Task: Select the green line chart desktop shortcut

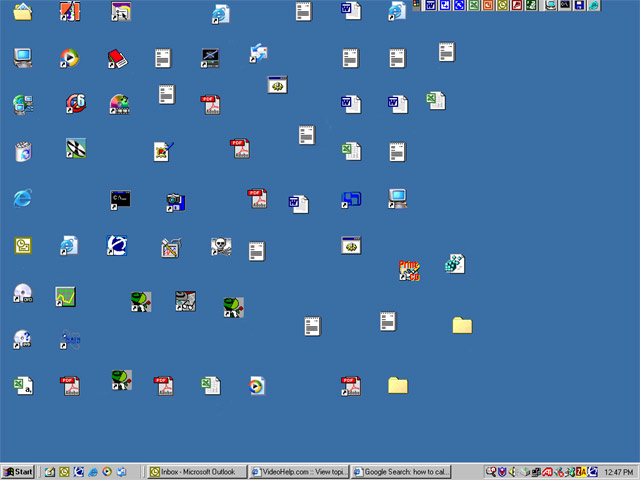Action: click(65, 296)
